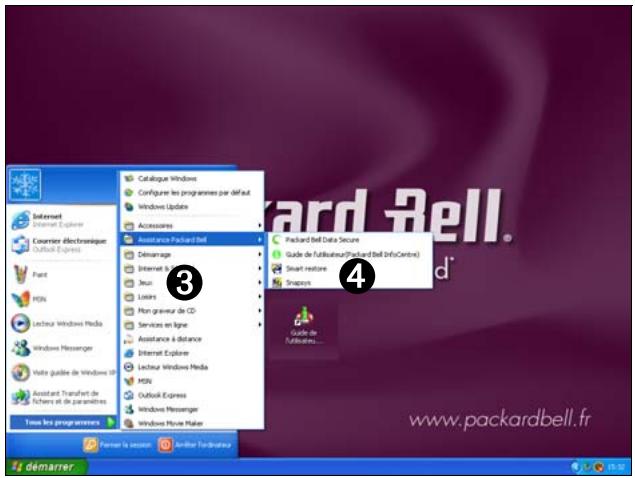The height and width of the screenshot is (478, 635).
Task: Launch Assistant Transfert de fichiers et de paramètres
Action: [61, 397]
